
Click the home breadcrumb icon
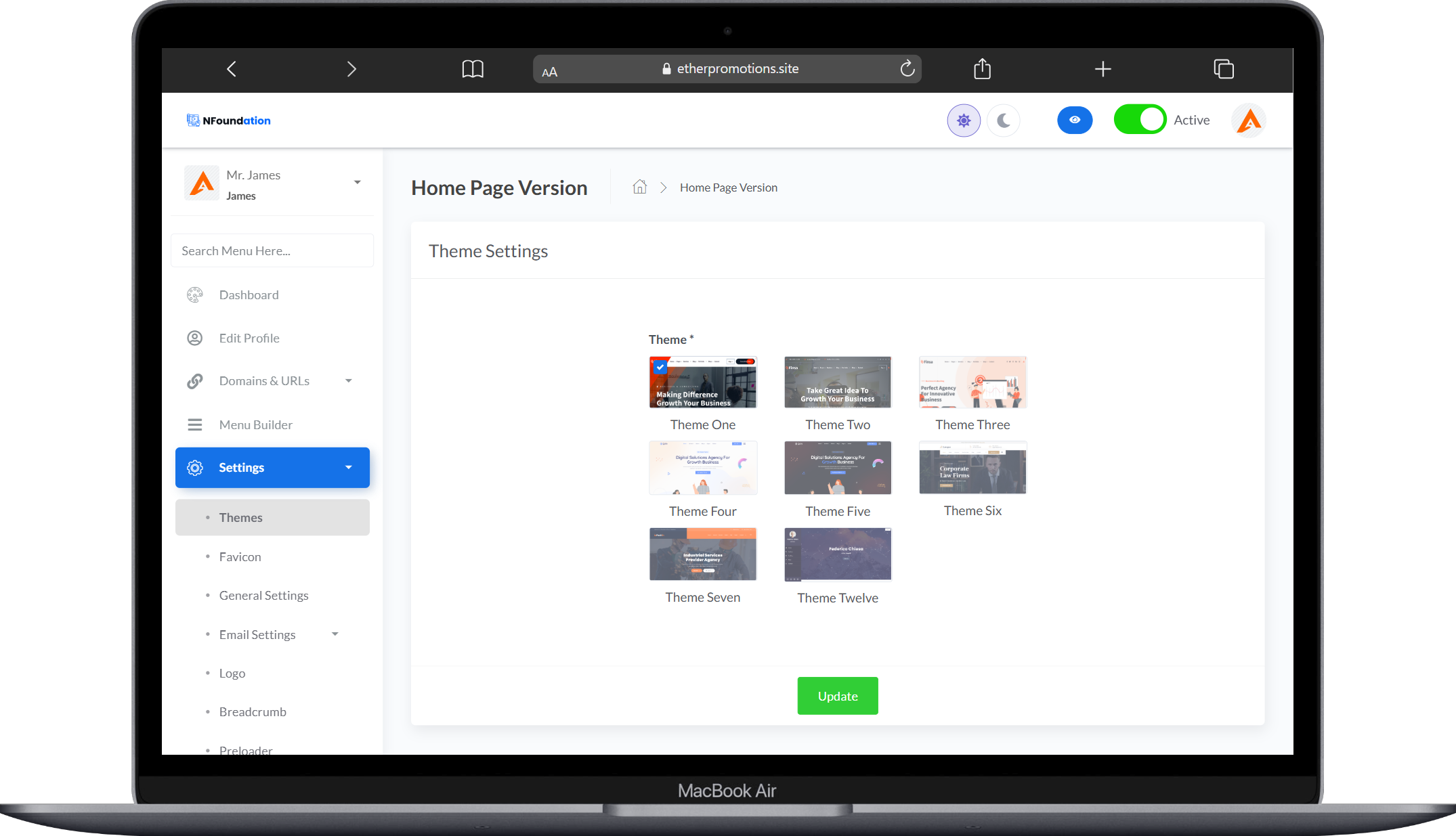640,187
